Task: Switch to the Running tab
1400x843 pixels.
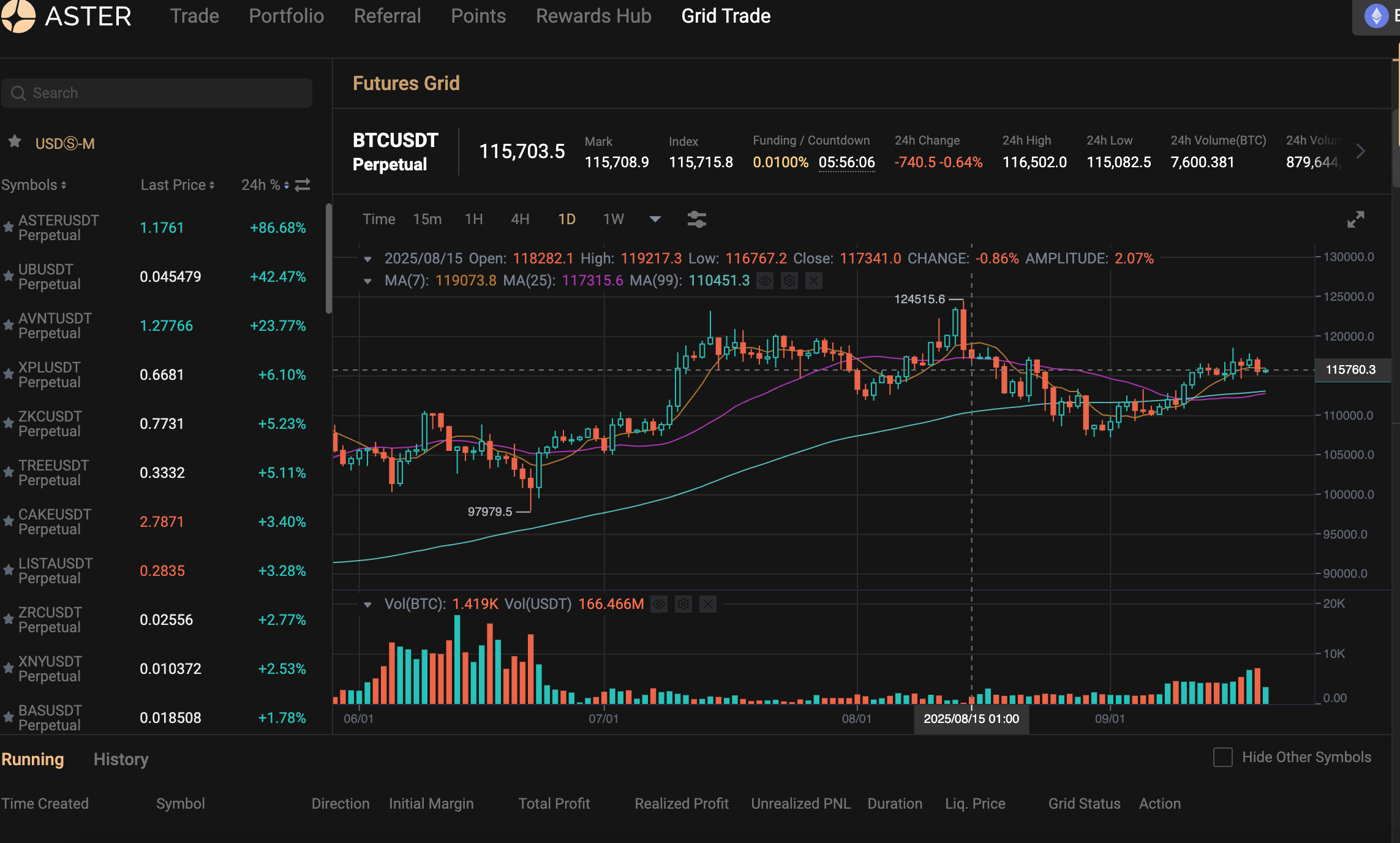Action: 32,759
